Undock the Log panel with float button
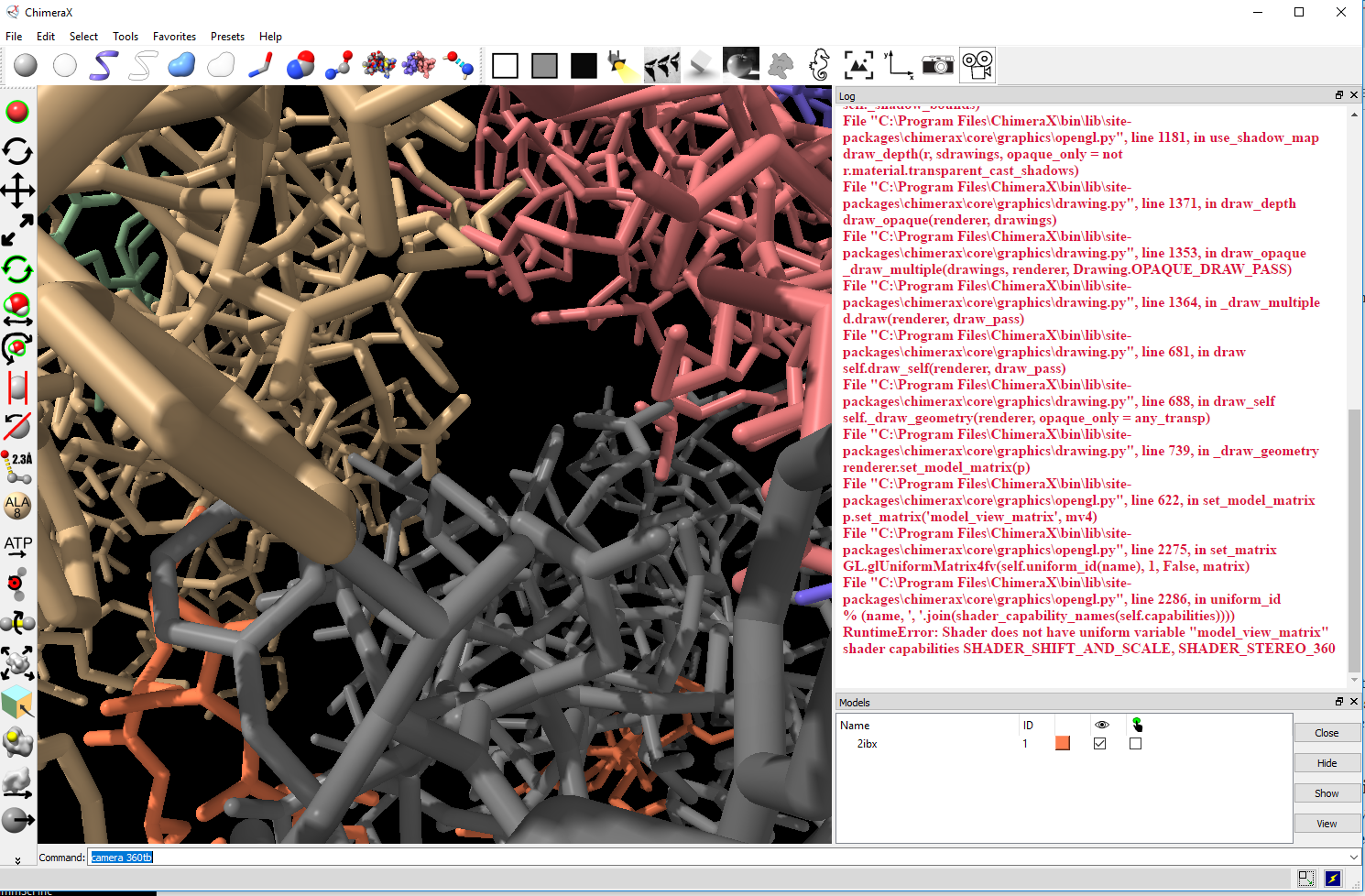 coord(1338,95)
